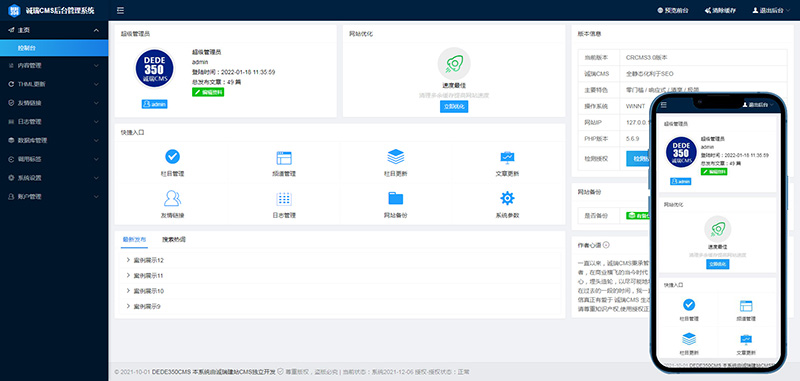The image size is (800, 381).
Task: Click the blue admin badge under desktop avatar
Action: tap(155, 104)
